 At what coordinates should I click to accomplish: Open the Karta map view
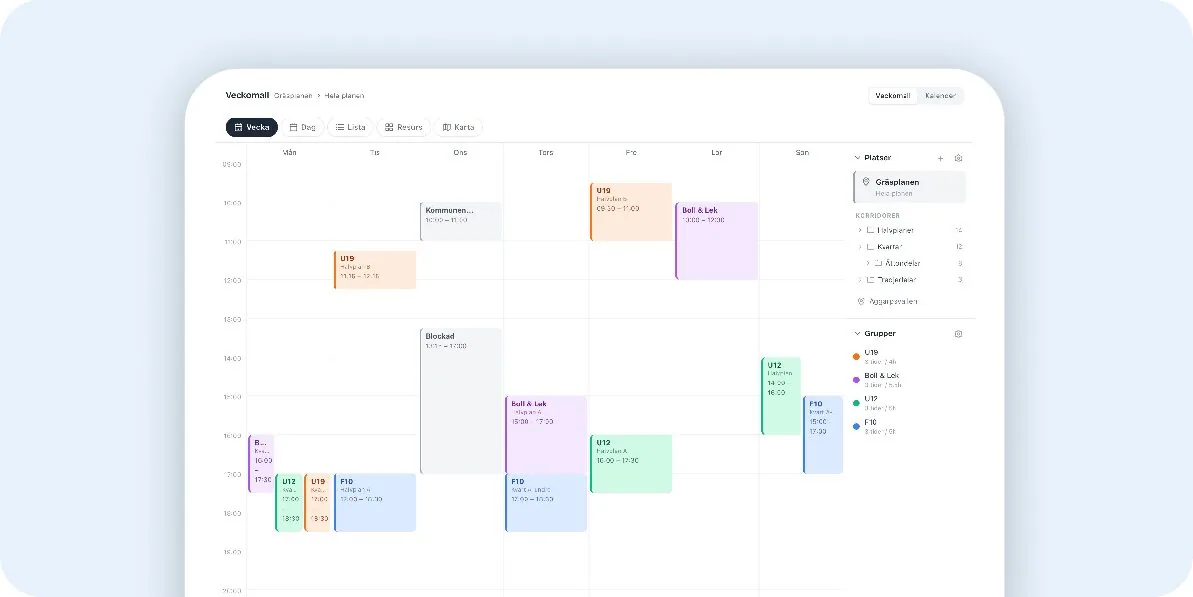(x=458, y=127)
